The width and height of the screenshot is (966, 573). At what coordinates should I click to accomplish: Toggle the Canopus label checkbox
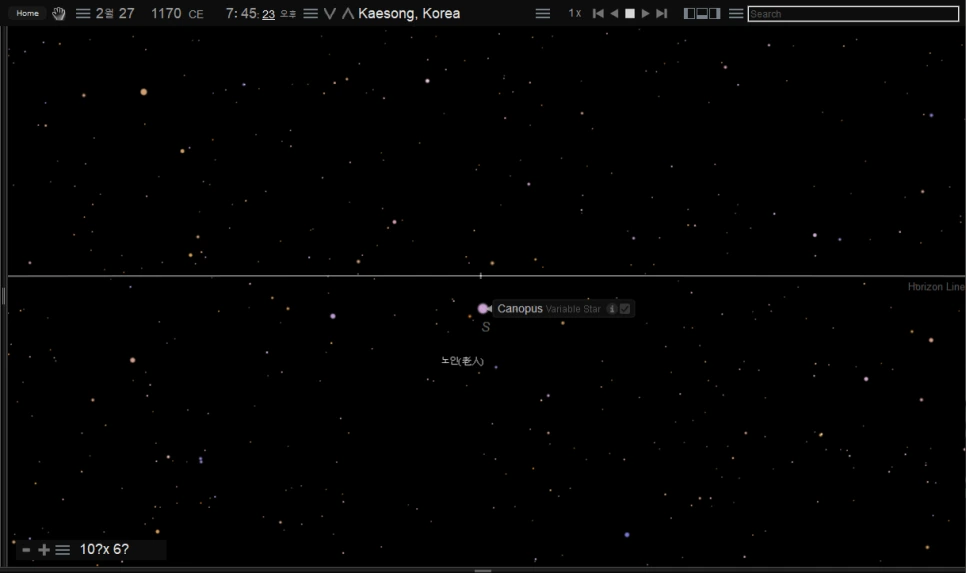(625, 309)
